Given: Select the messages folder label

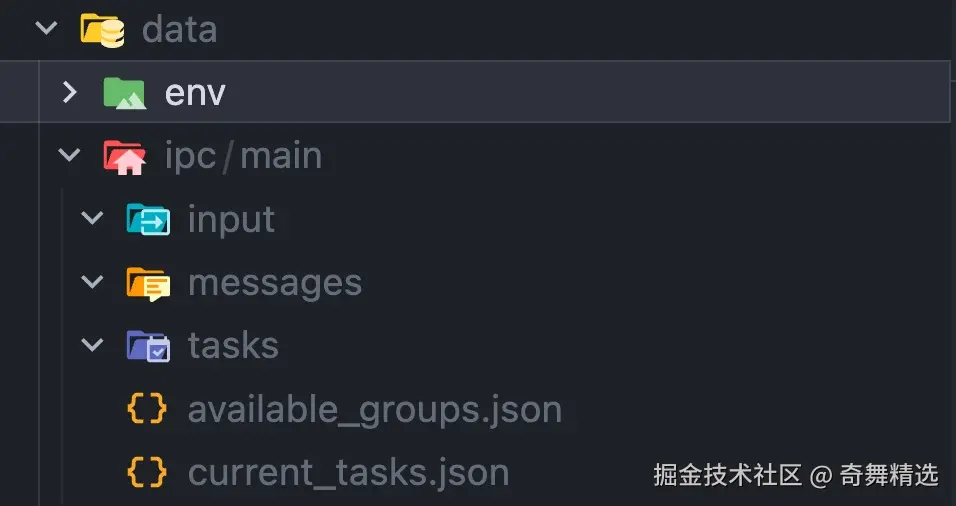Looking at the screenshot, I should 274,283.
